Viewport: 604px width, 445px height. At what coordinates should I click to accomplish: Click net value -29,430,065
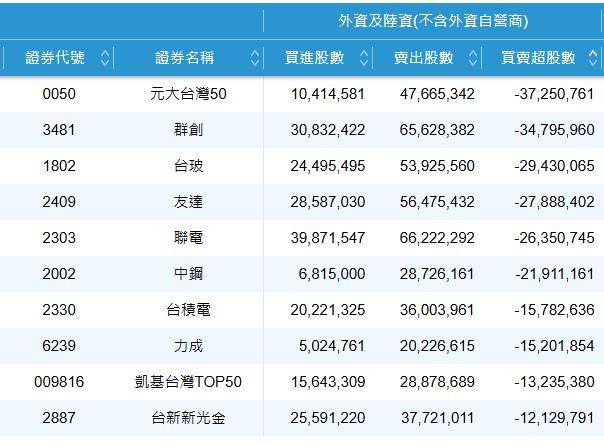tap(554, 166)
